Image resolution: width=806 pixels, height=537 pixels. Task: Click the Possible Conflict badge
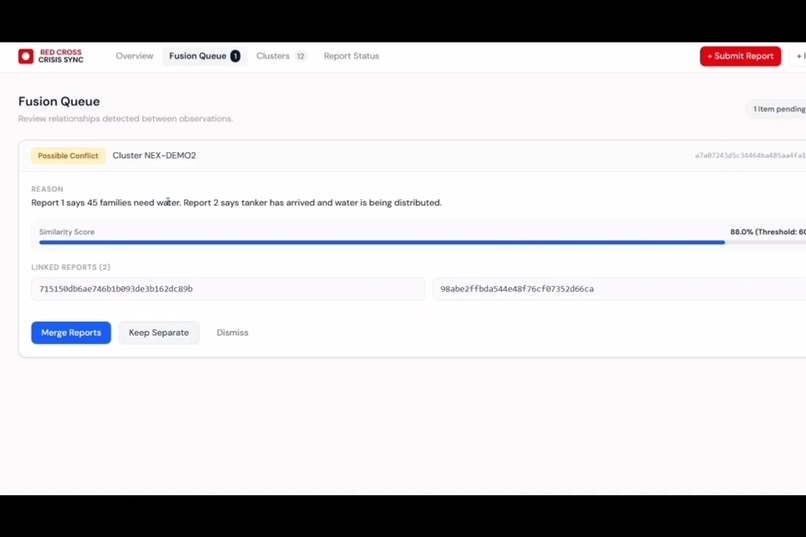pyautogui.click(x=68, y=156)
